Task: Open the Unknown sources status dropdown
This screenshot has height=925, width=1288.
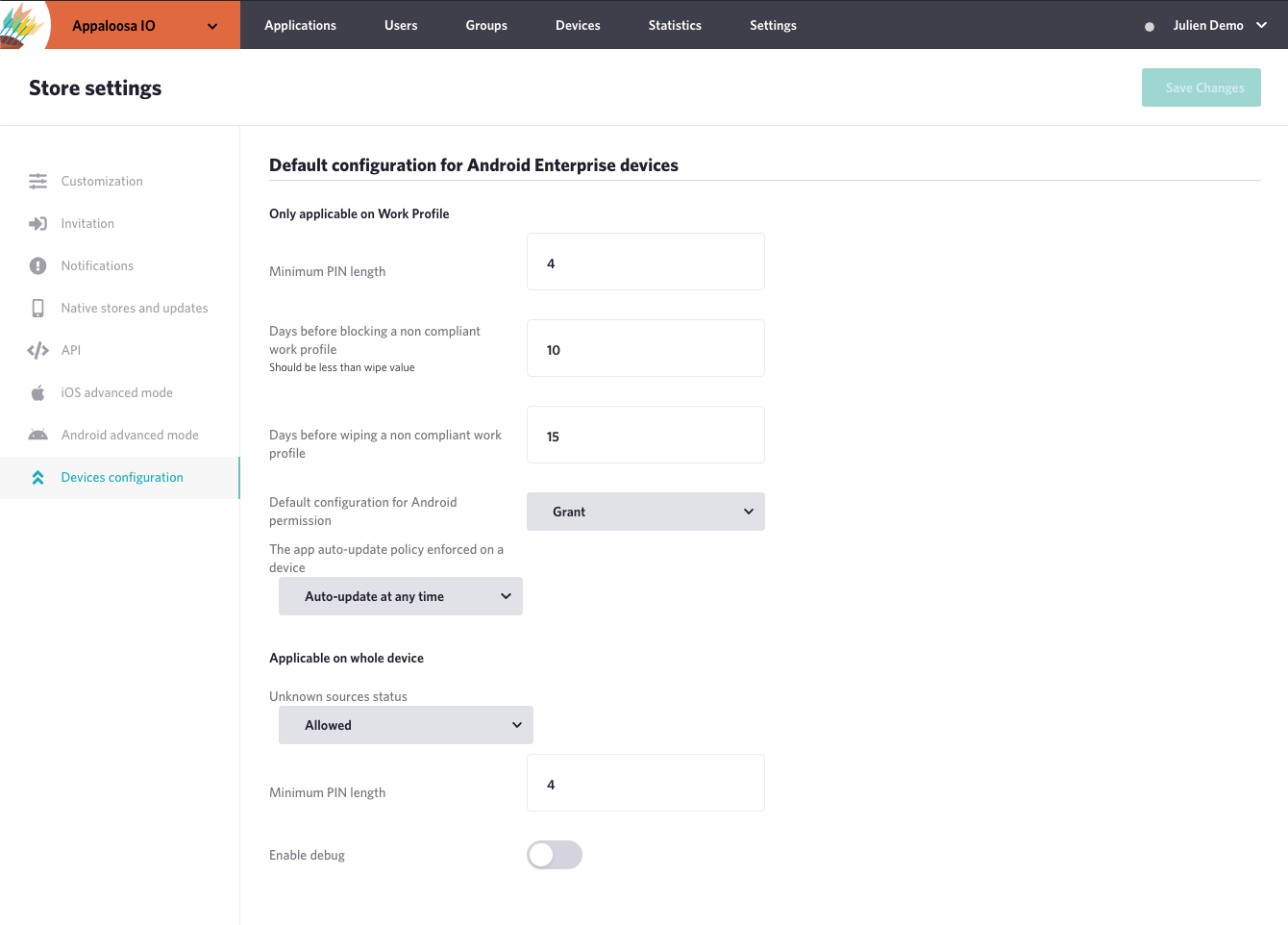Action: 406,725
